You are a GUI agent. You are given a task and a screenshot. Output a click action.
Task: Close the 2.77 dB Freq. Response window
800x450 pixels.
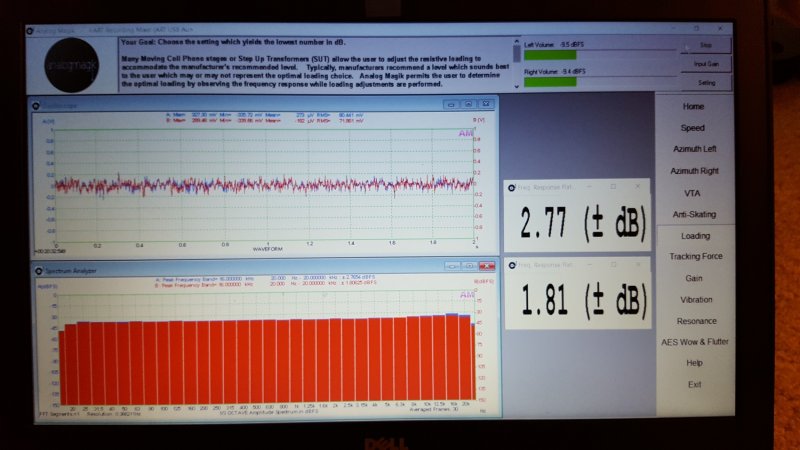point(638,187)
